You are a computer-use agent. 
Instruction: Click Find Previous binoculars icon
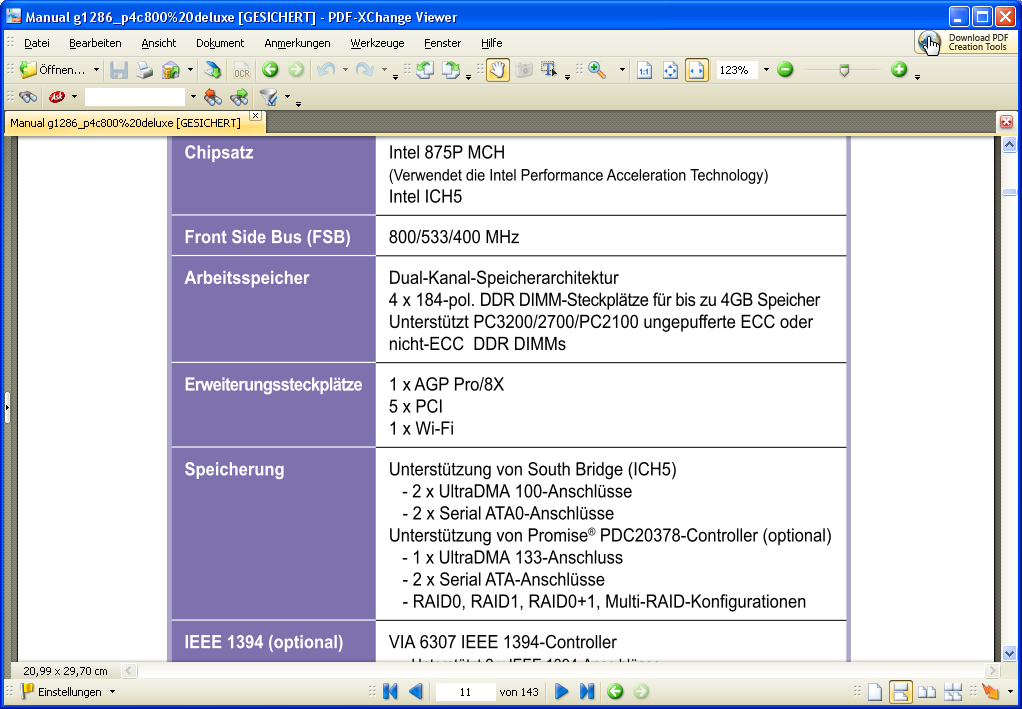point(212,97)
